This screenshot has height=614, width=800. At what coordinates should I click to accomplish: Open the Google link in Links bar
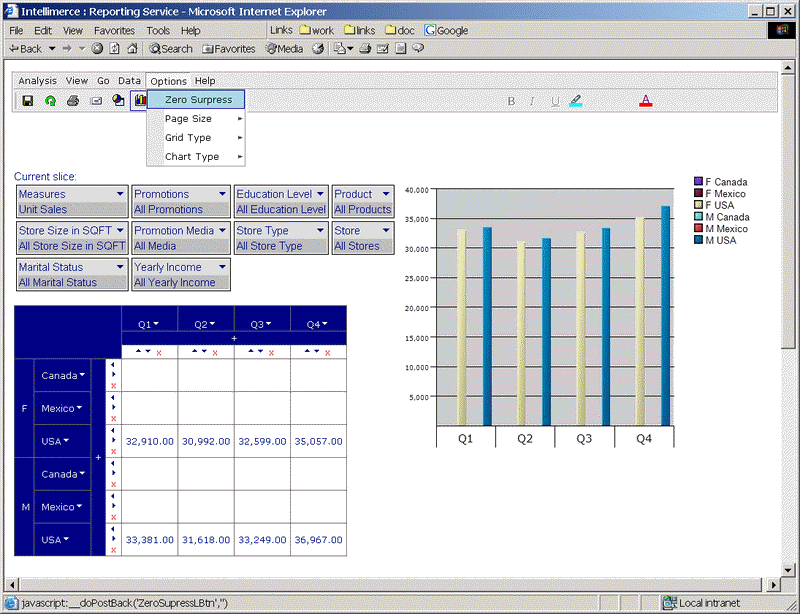[446, 31]
